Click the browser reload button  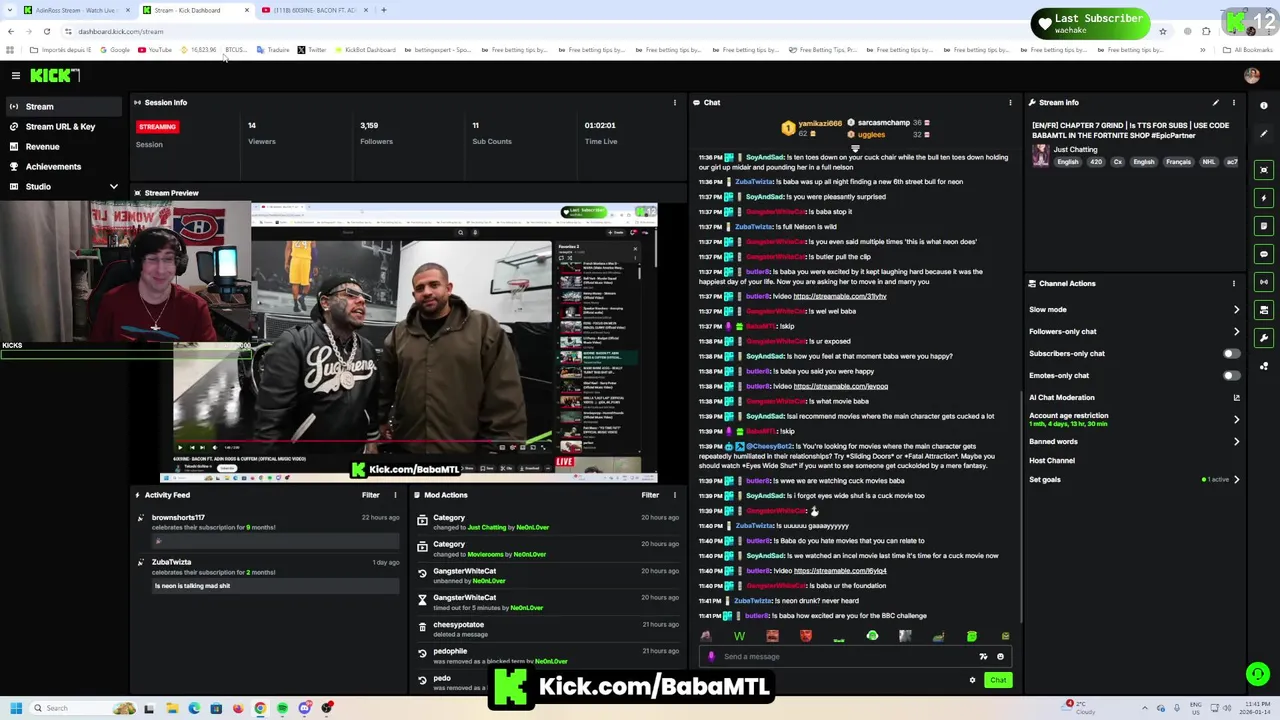tap(46, 31)
